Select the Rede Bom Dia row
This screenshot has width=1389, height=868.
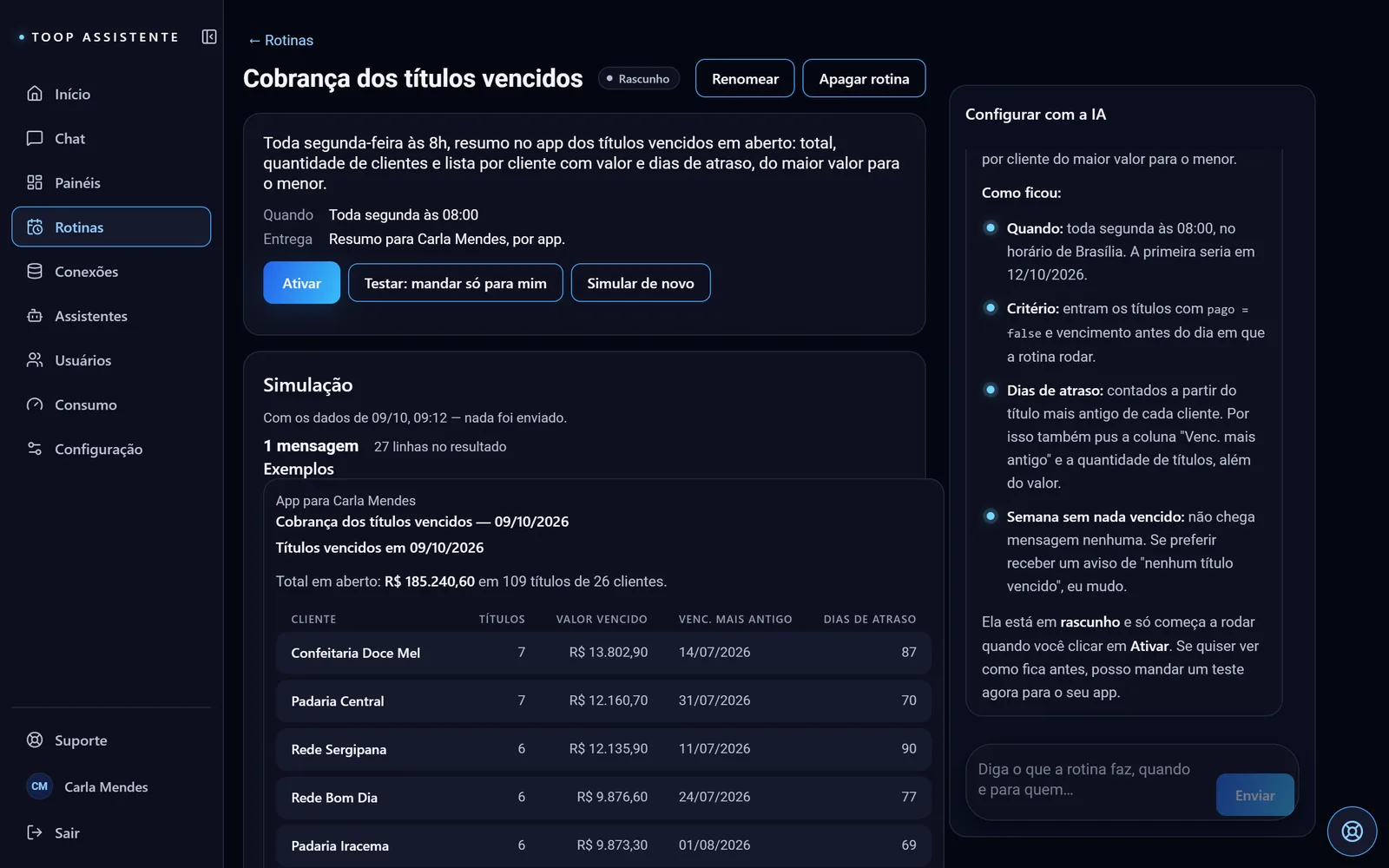coord(603,797)
